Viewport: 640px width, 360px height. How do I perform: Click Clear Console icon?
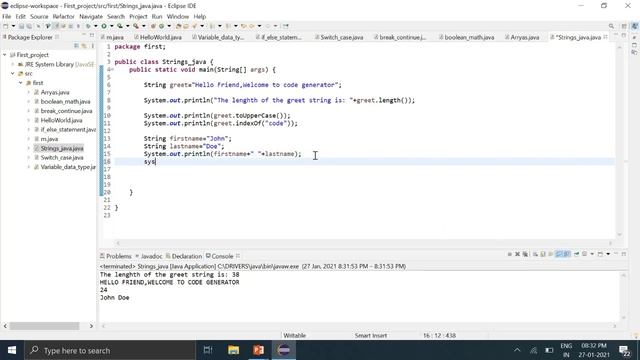(535, 254)
